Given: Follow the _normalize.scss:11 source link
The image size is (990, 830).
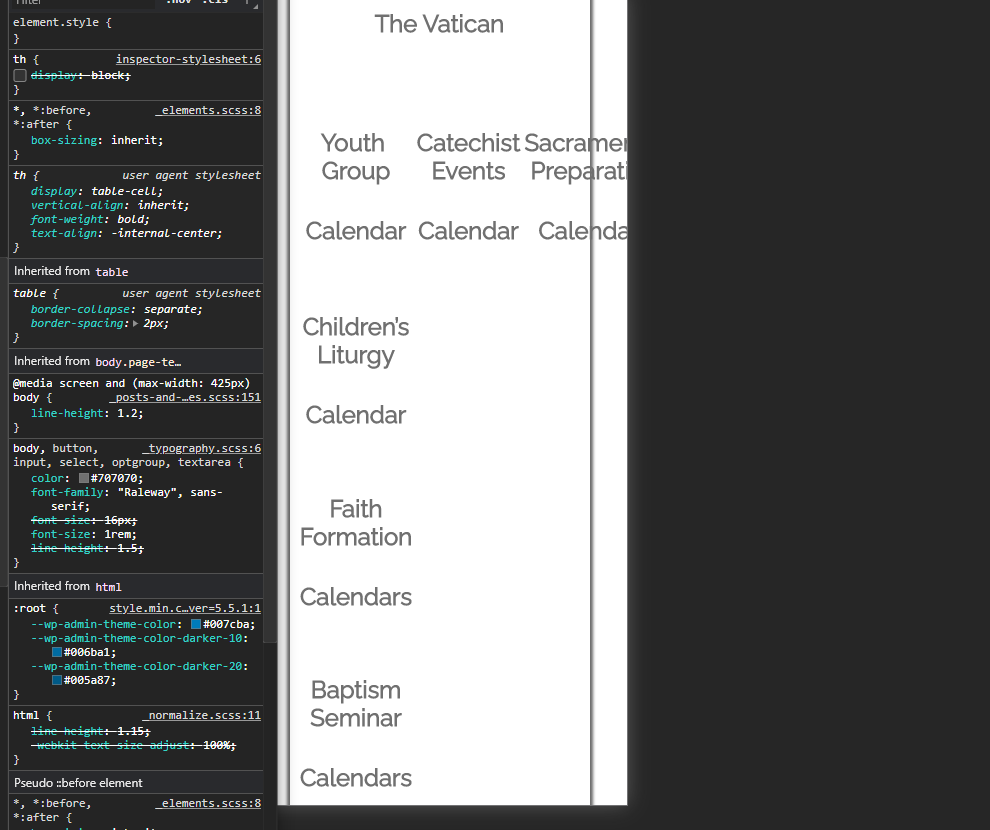Looking at the screenshot, I should point(201,715).
